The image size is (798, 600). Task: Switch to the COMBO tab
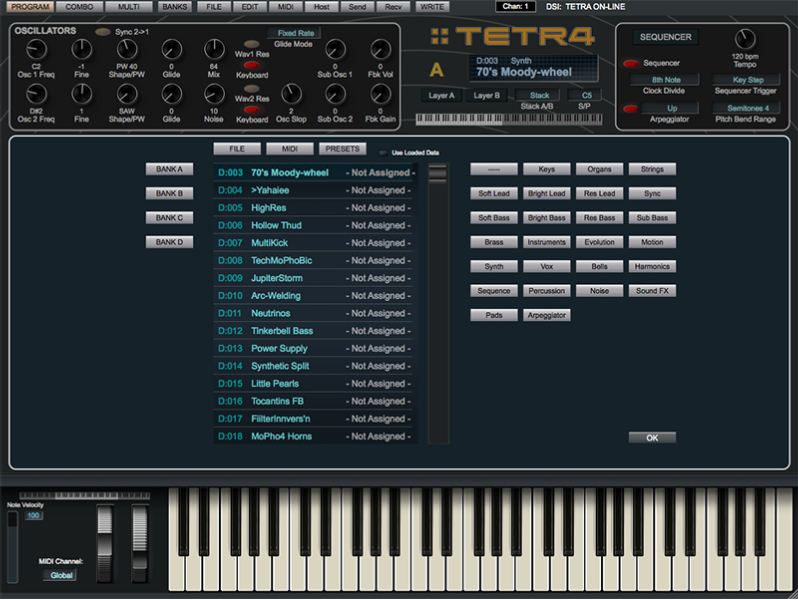(x=78, y=6)
